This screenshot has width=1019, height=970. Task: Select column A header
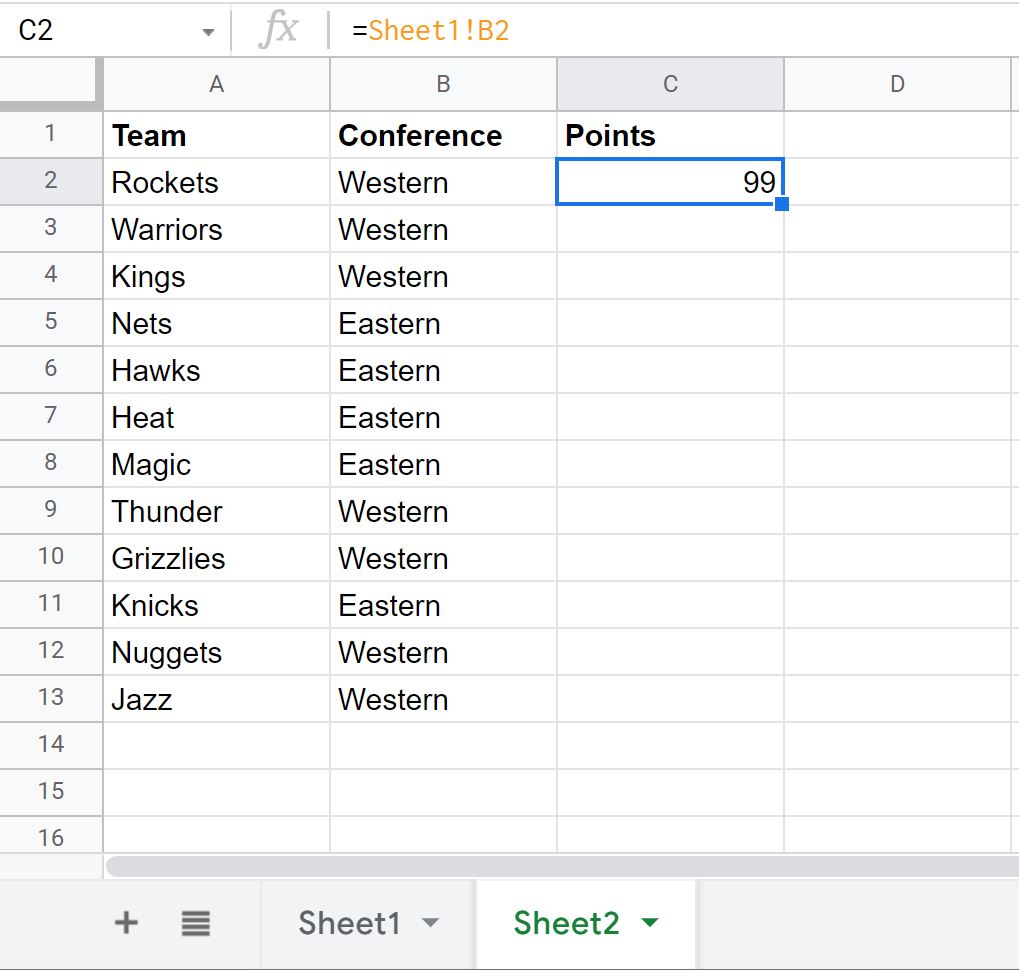point(216,84)
